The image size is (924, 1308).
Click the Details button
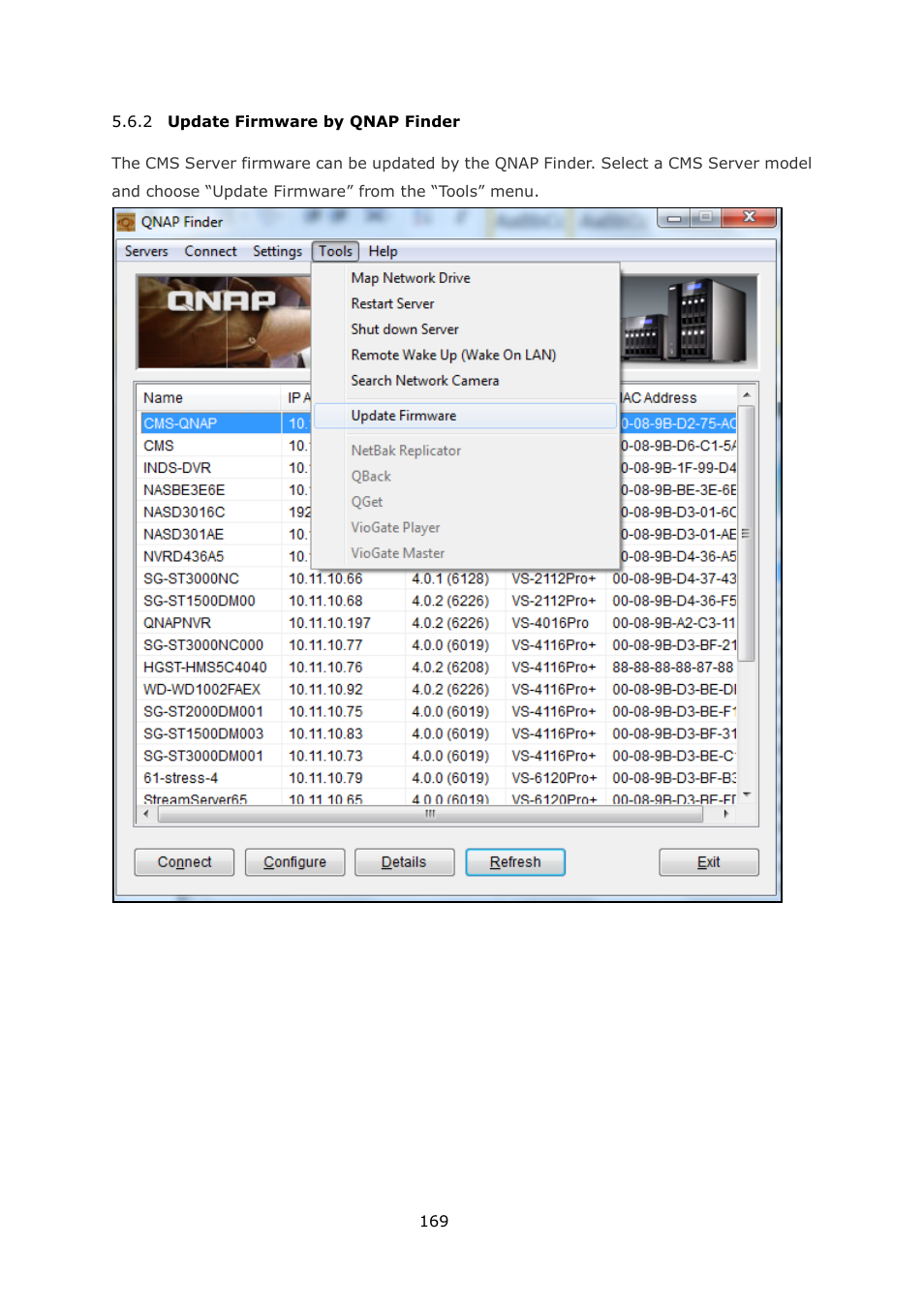[404, 862]
